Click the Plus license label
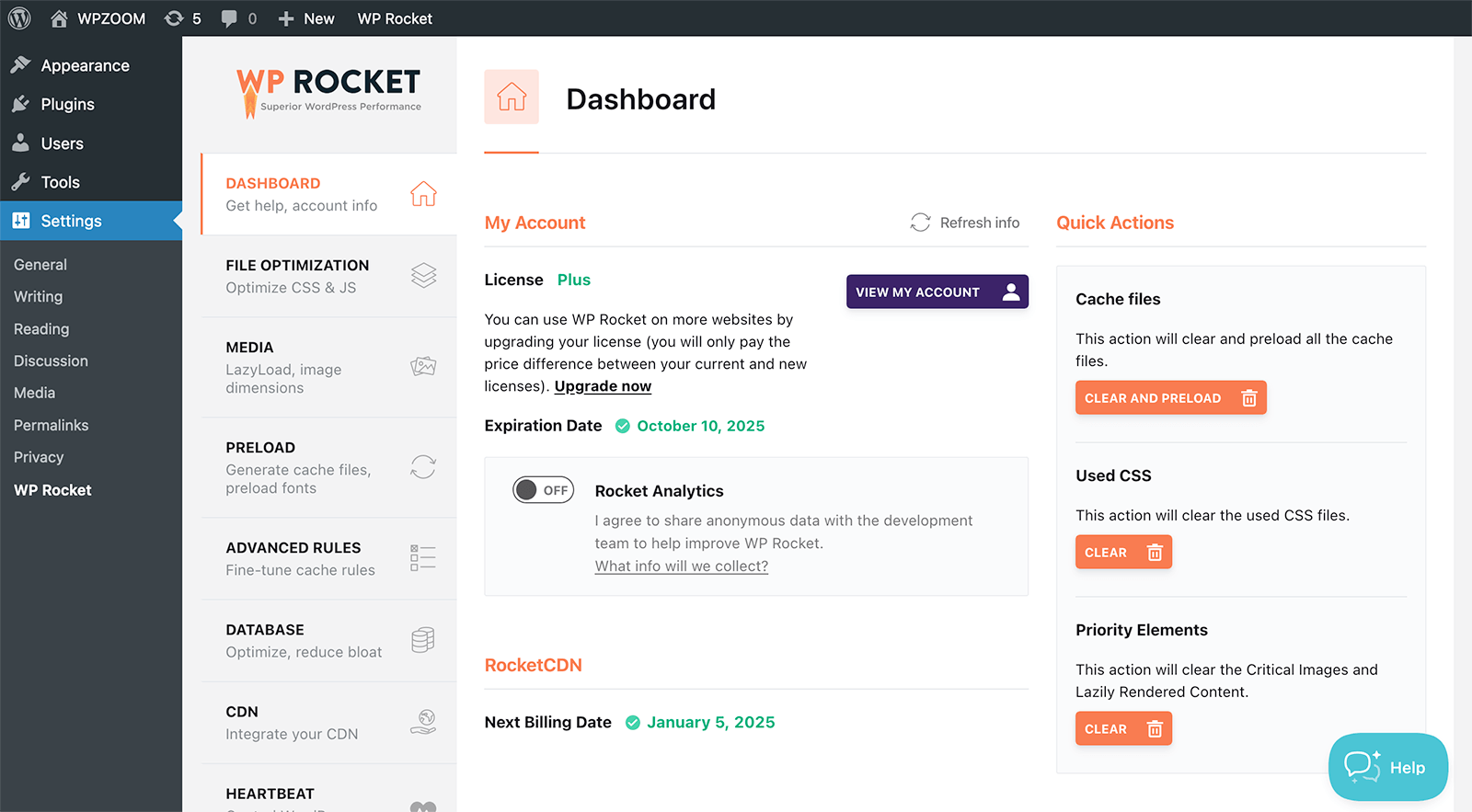This screenshot has width=1472, height=812. tap(574, 280)
